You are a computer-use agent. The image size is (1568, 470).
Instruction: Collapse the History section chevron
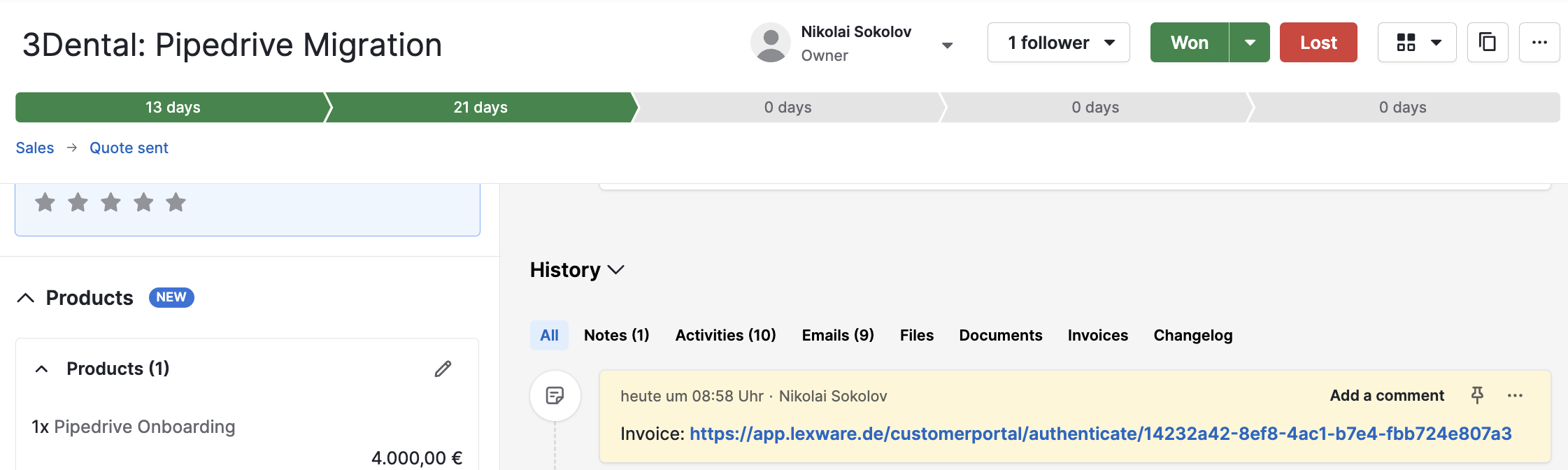point(616,270)
